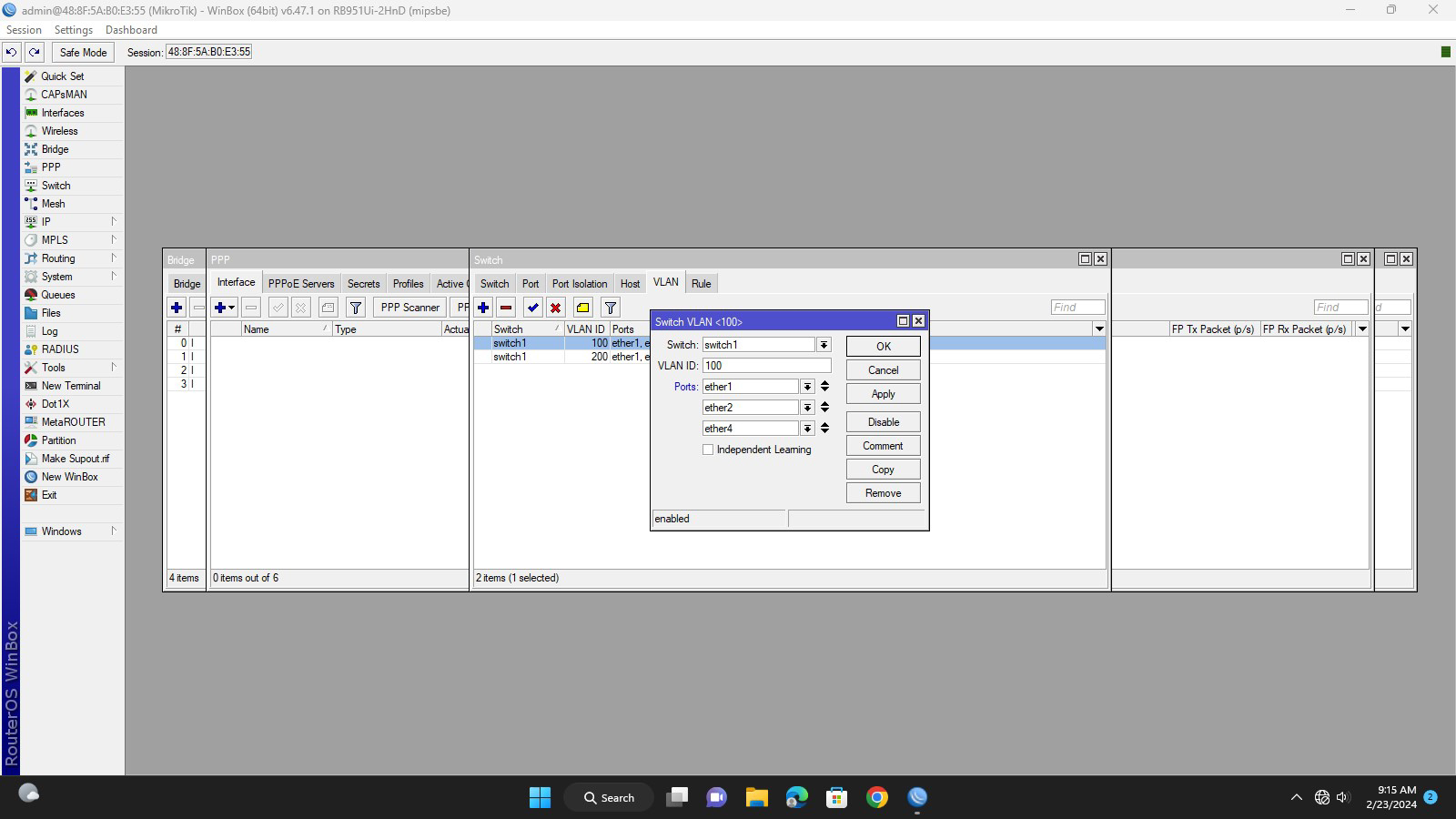This screenshot has width=1456, height=819.
Task: Open Queues from the sidebar
Action: [x=57, y=295]
